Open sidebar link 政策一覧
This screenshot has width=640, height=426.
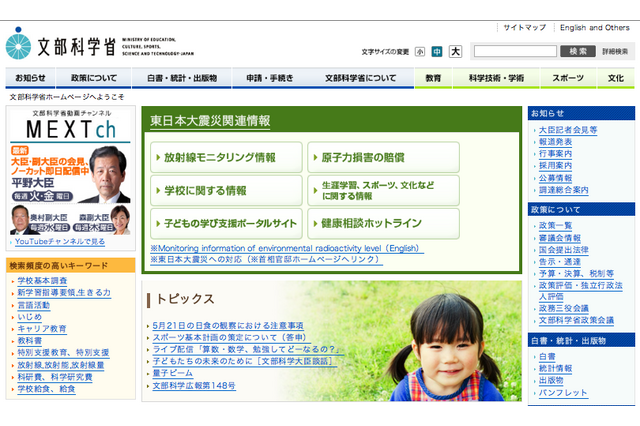(555, 226)
